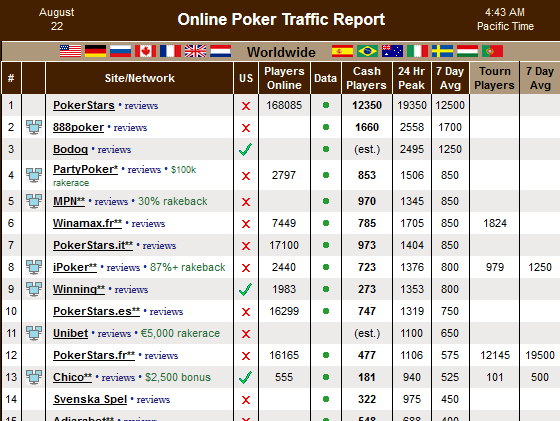Open the MPN network link
This screenshot has width=560, height=421.
(x=69, y=201)
